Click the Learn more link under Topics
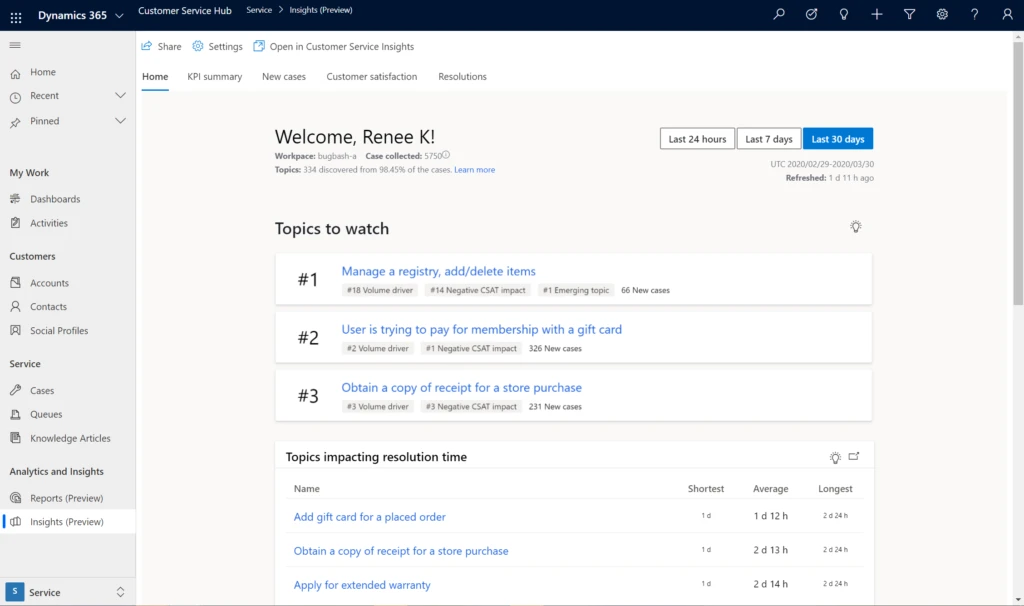Image resolution: width=1024 pixels, height=606 pixels. [475, 169]
